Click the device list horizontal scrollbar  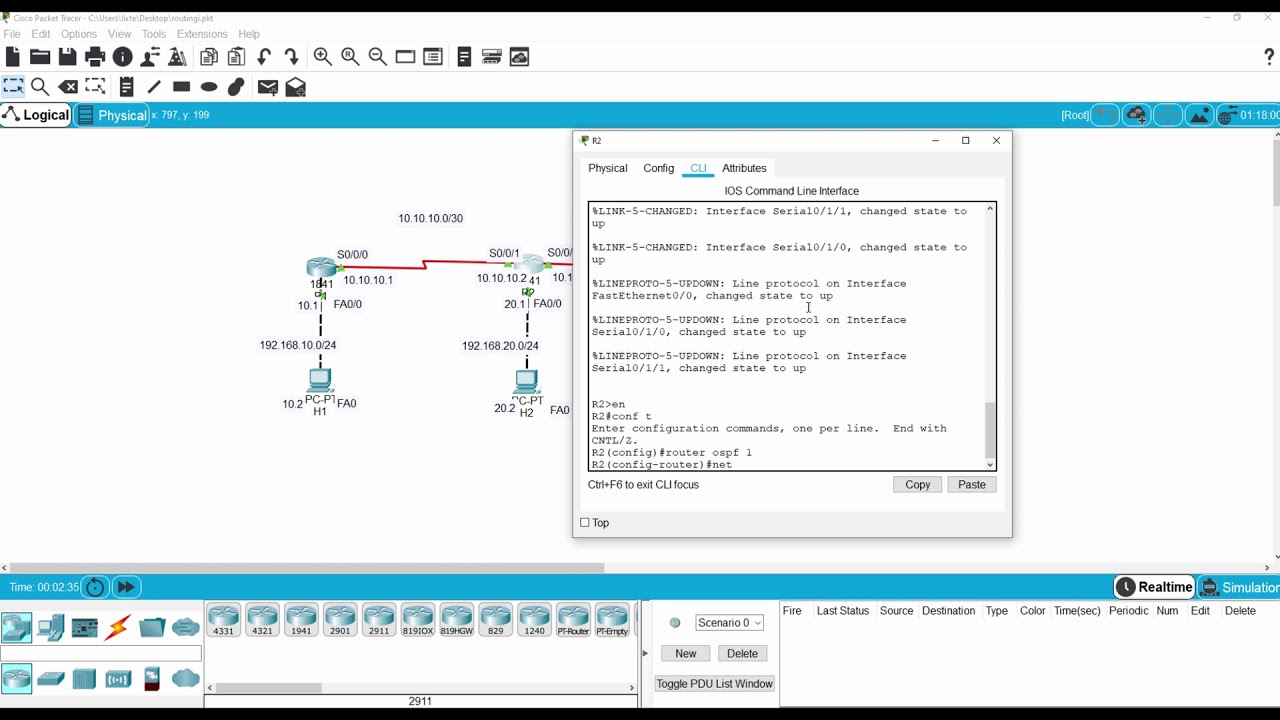268,688
